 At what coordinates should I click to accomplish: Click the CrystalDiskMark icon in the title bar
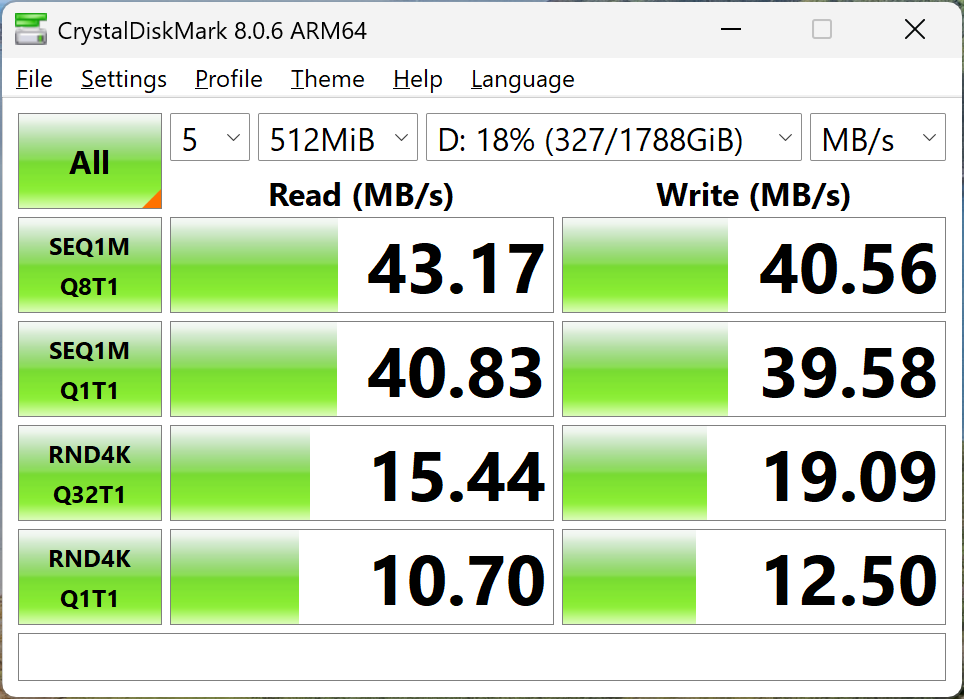coord(30,30)
